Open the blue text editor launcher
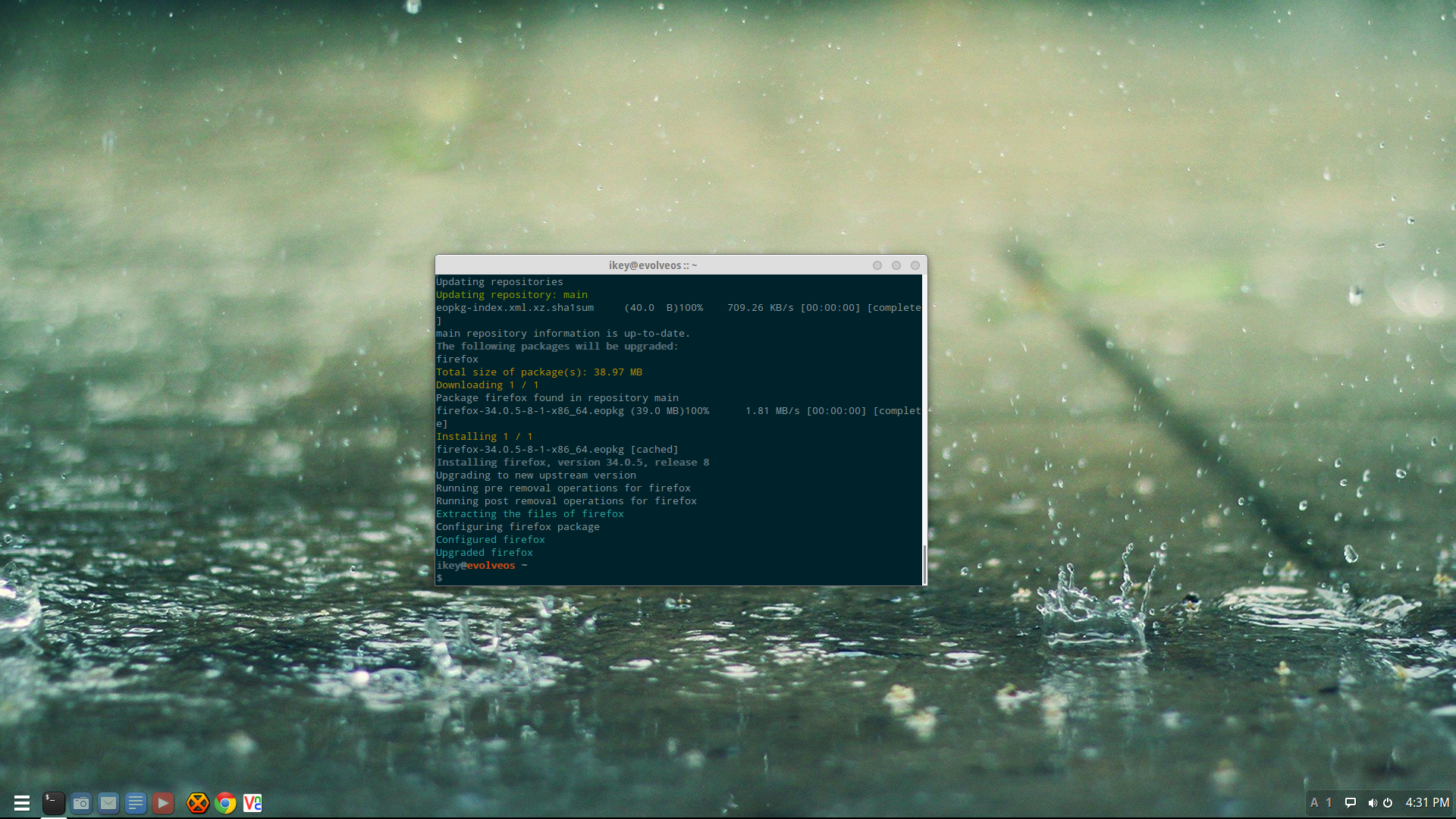This screenshot has height=819, width=1456. tap(136, 802)
